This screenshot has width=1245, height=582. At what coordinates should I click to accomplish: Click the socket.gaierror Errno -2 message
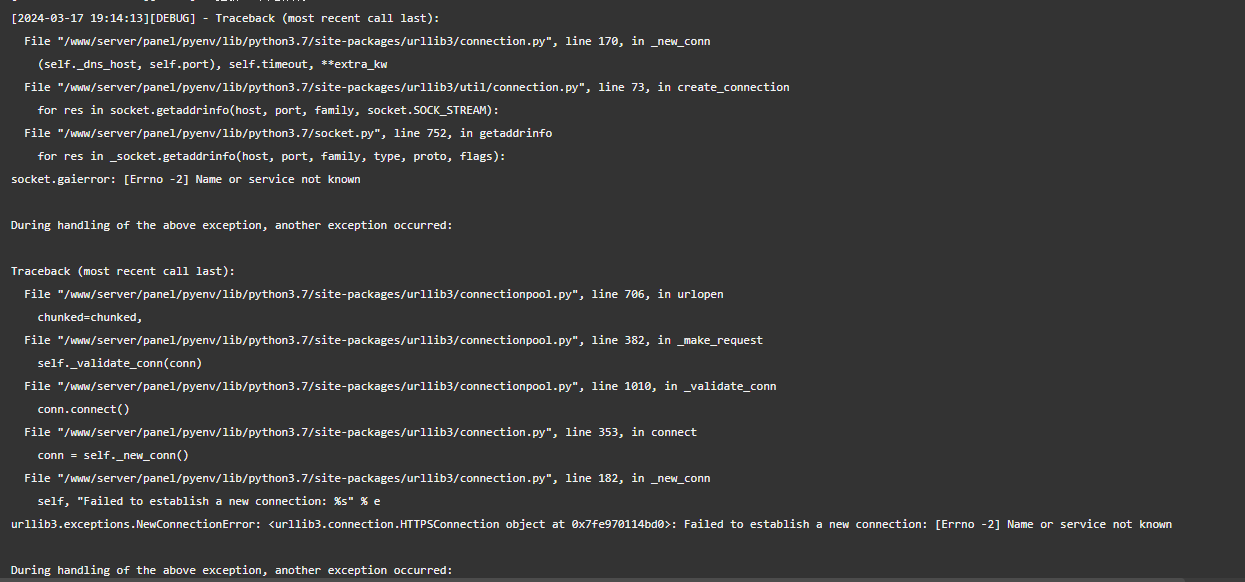pos(185,179)
